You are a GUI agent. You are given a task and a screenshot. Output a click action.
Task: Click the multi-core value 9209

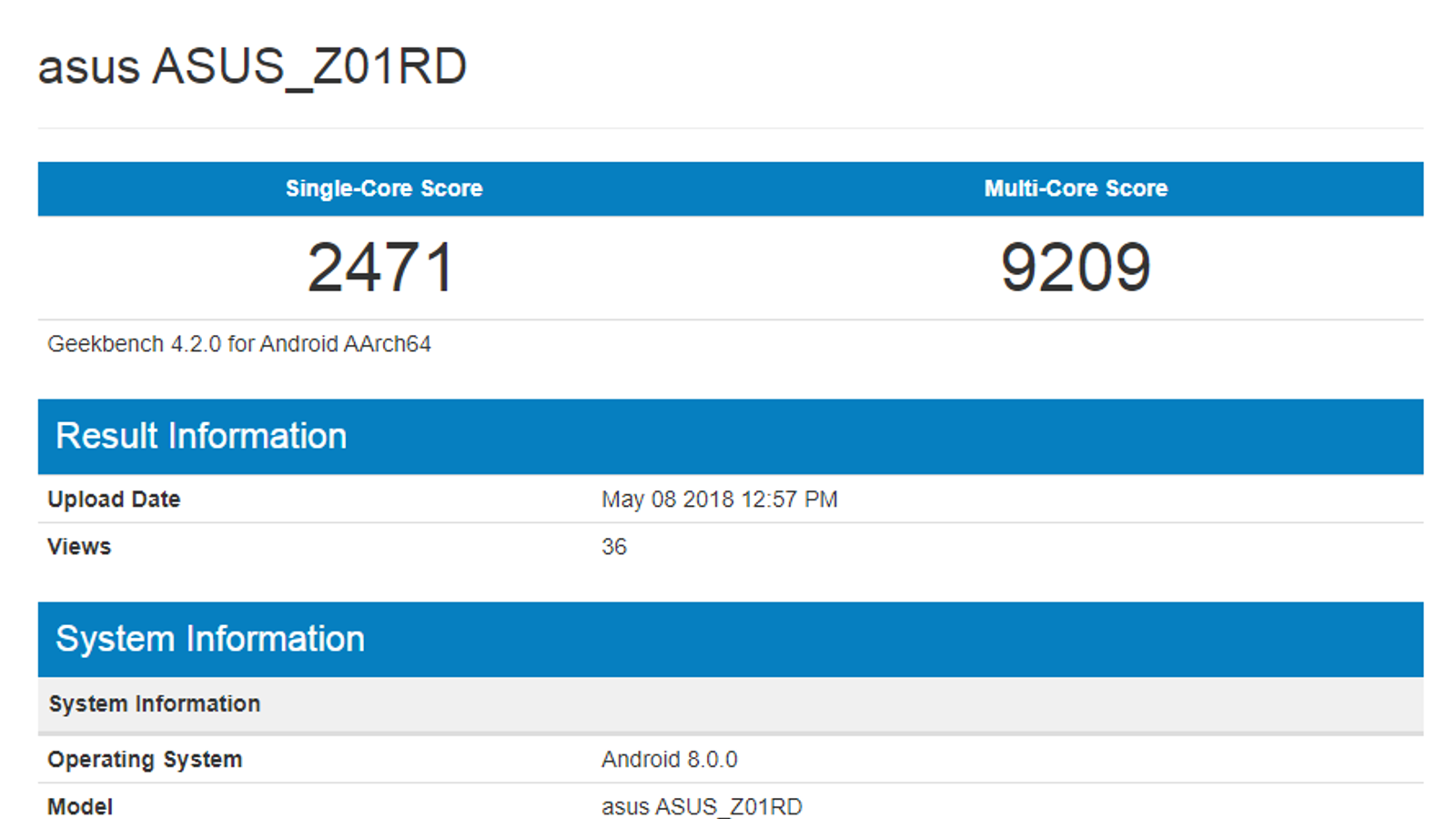[x=1076, y=268]
